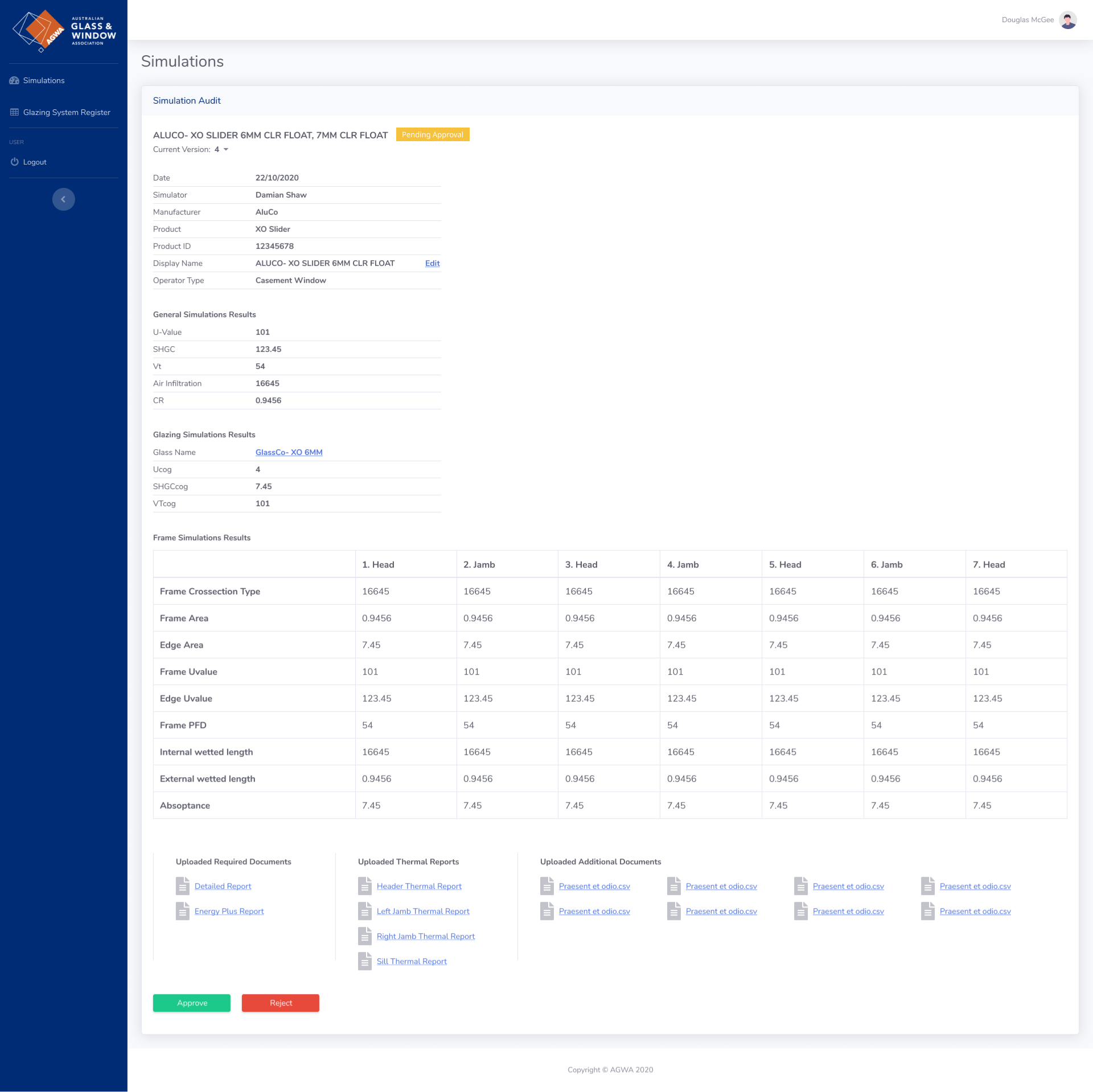
Task: Click the Header Thermal Report file icon
Action: 365,886
